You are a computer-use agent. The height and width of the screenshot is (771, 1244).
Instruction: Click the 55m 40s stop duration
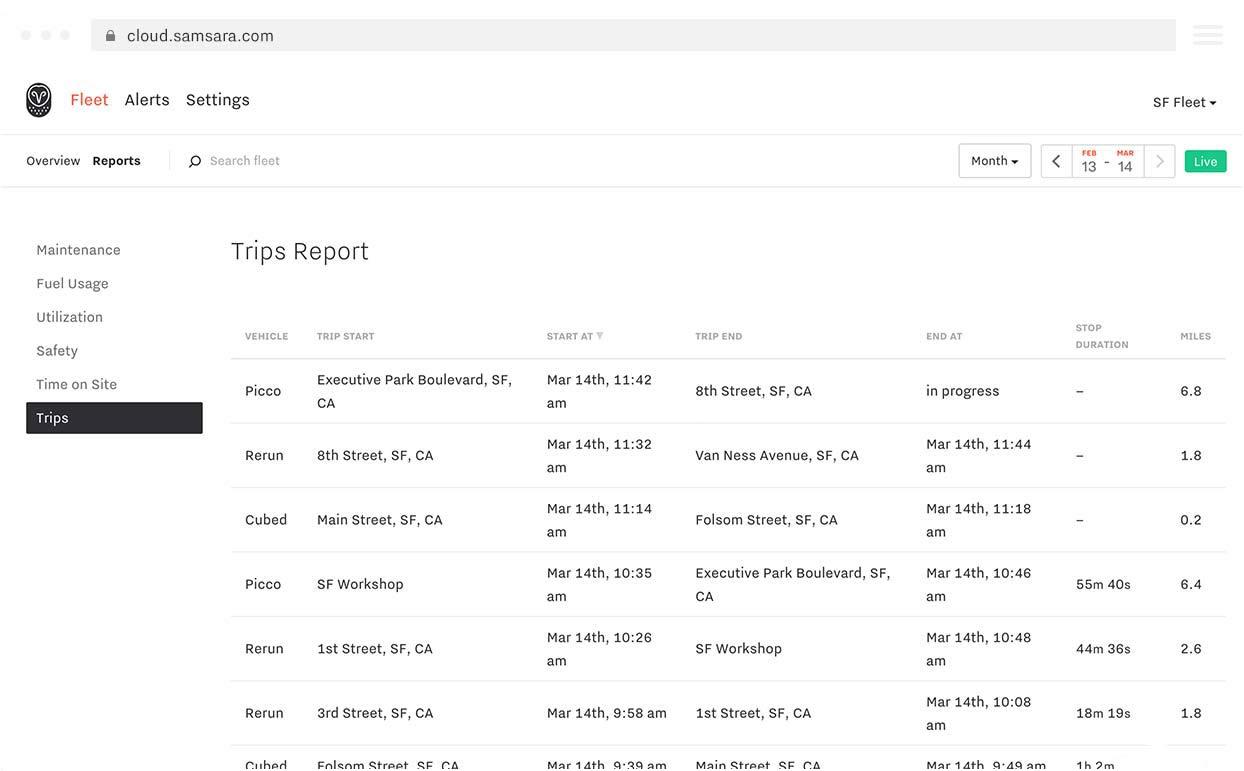1103,584
